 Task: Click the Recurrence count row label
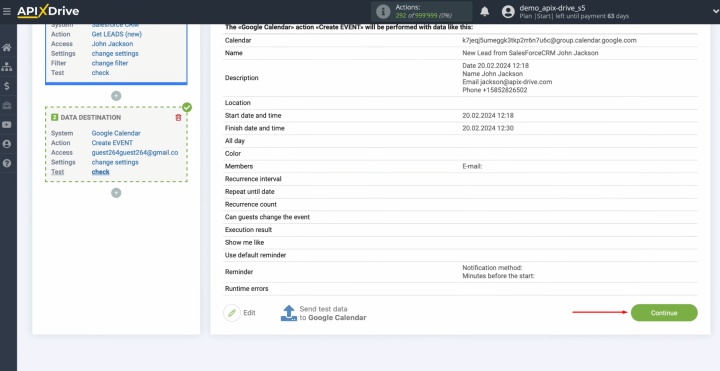pyautogui.click(x=251, y=204)
